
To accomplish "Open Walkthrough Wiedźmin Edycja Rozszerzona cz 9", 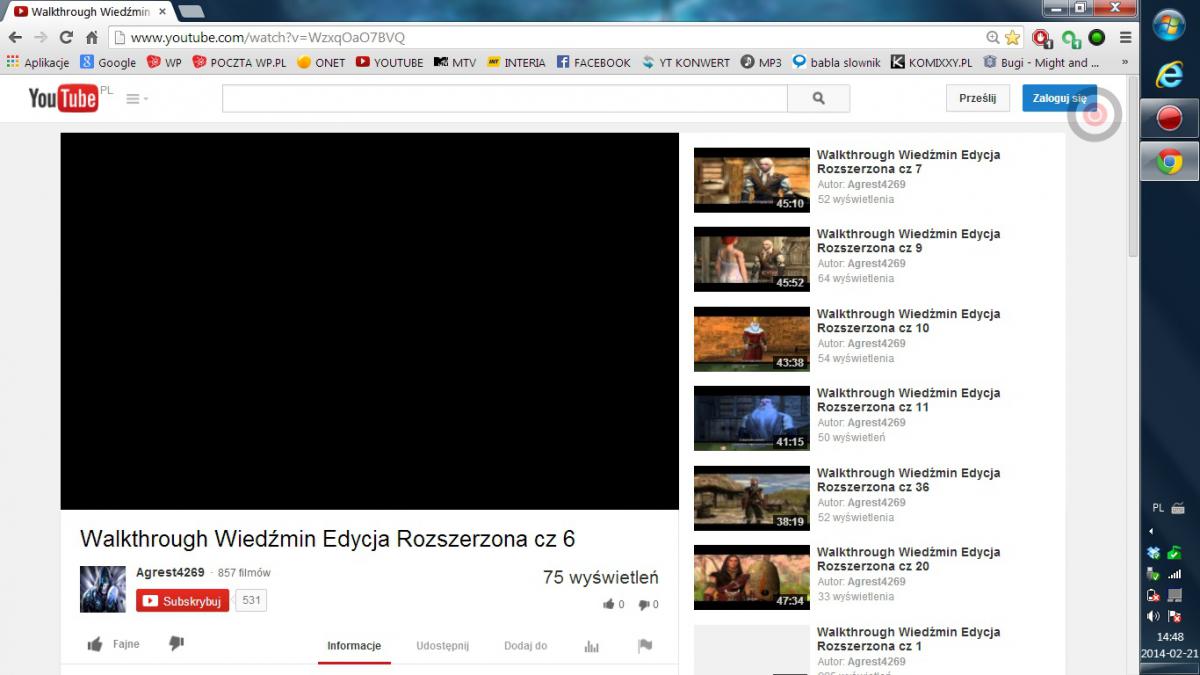I will tap(908, 241).
